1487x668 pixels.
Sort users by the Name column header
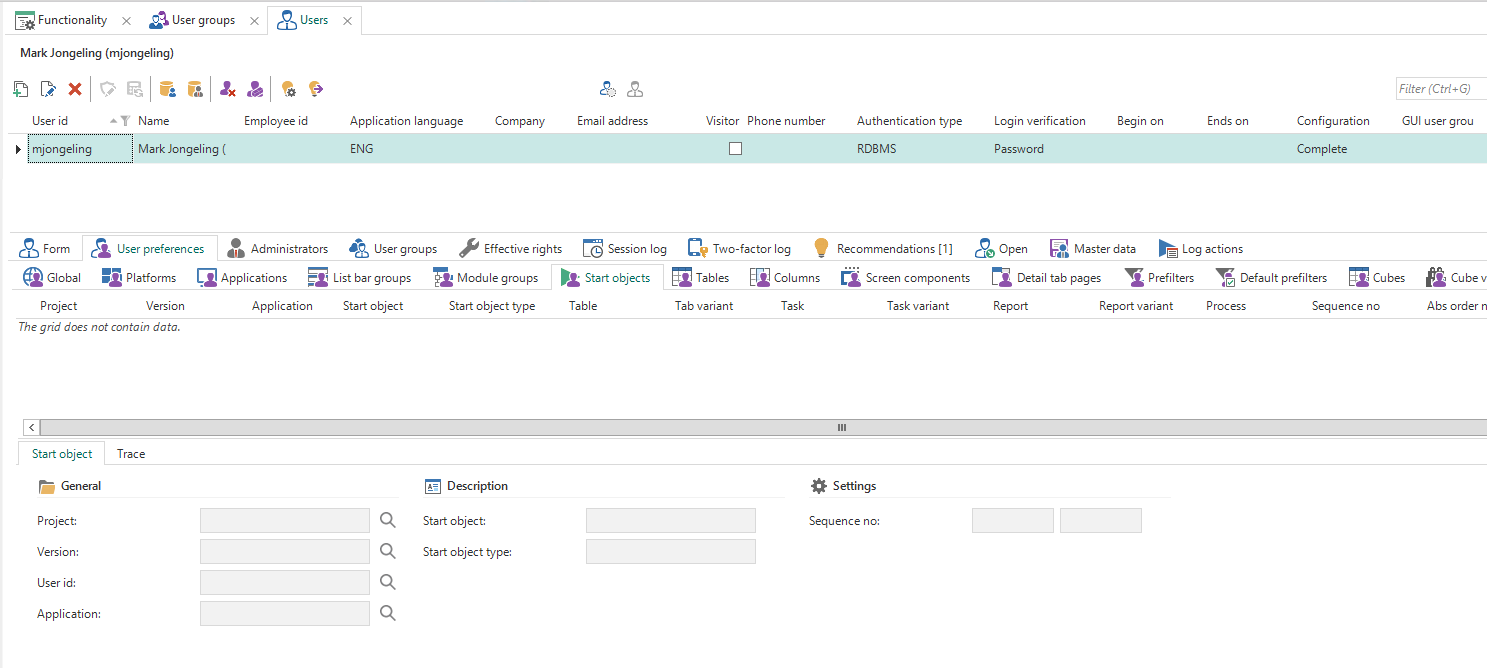point(154,121)
